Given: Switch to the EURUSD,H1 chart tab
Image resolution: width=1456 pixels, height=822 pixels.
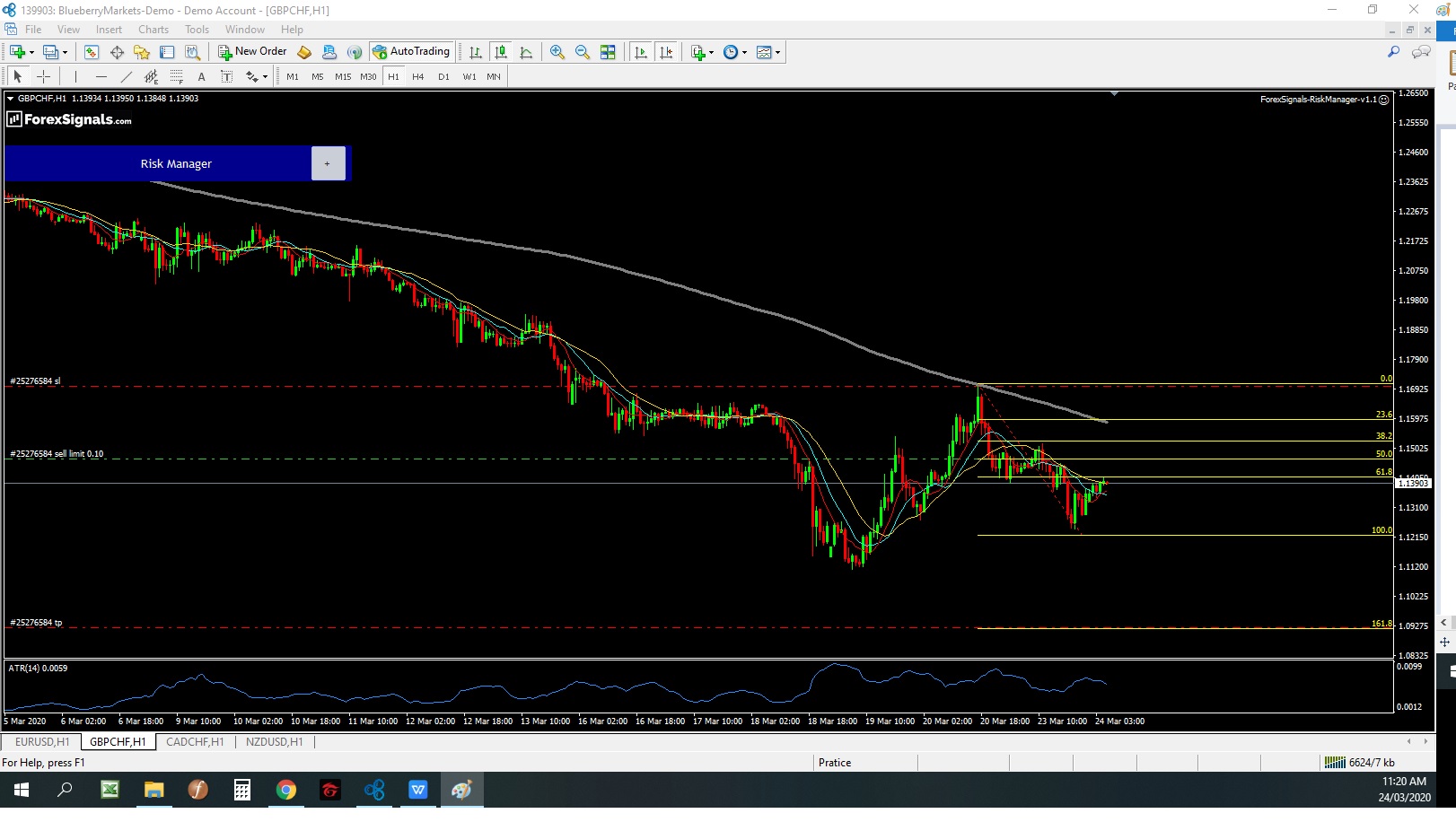Looking at the screenshot, I should (42, 742).
